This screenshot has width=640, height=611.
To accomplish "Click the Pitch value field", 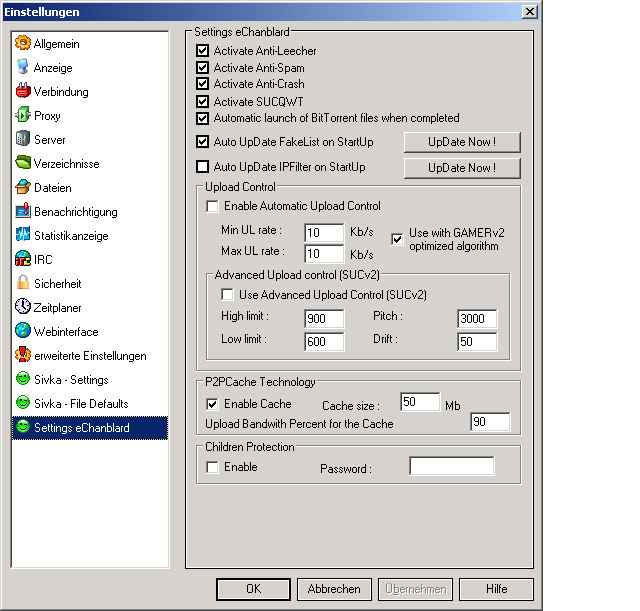I will point(477,318).
